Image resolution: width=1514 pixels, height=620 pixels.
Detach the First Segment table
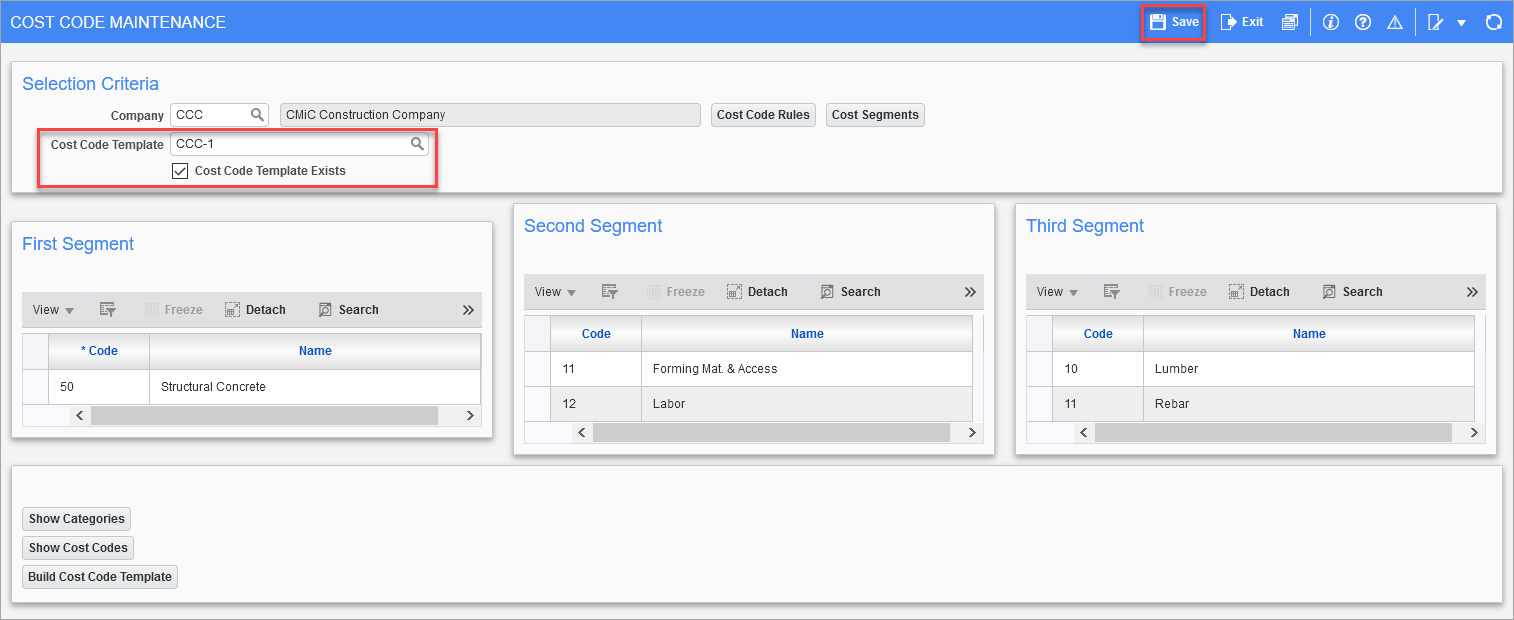point(256,310)
